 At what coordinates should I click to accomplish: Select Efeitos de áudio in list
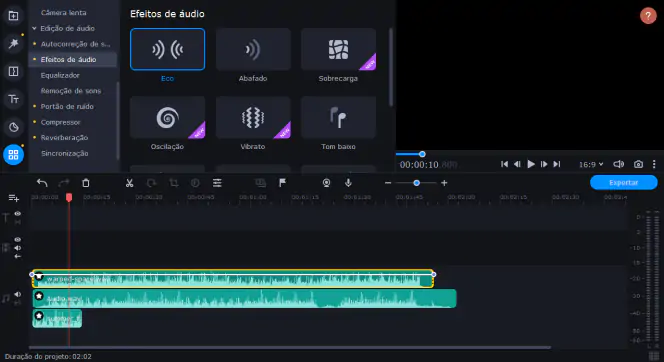(x=68, y=60)
